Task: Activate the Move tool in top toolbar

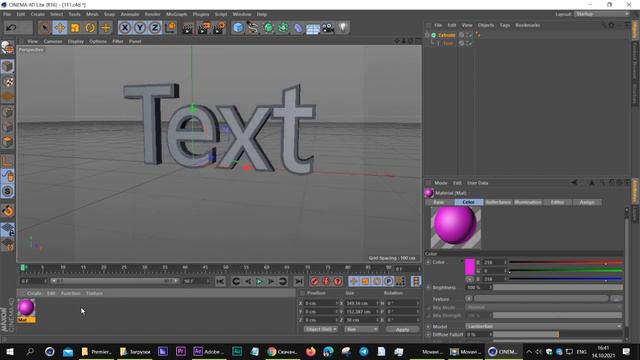Action: (x=60, y=28)
